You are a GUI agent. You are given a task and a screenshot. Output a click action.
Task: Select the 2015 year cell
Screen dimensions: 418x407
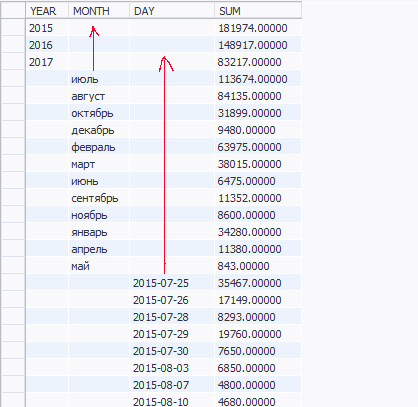click(47, 28)
